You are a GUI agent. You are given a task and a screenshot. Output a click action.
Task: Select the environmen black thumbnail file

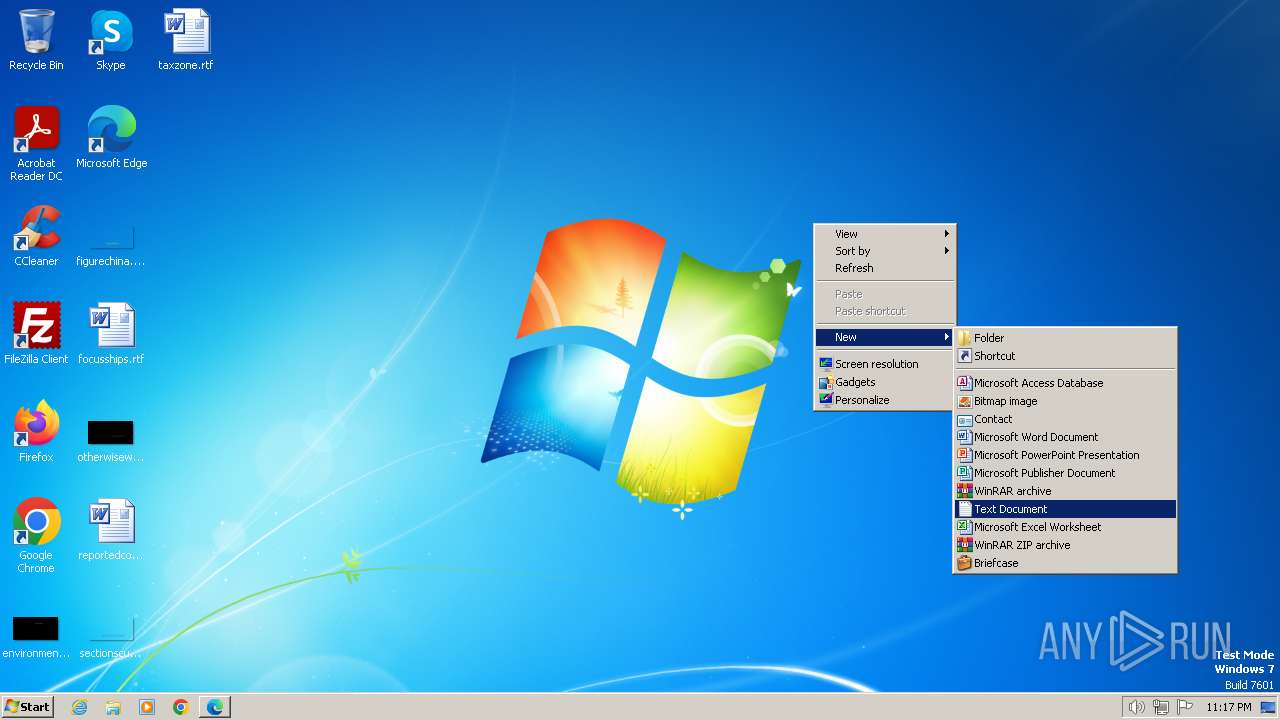36,636
